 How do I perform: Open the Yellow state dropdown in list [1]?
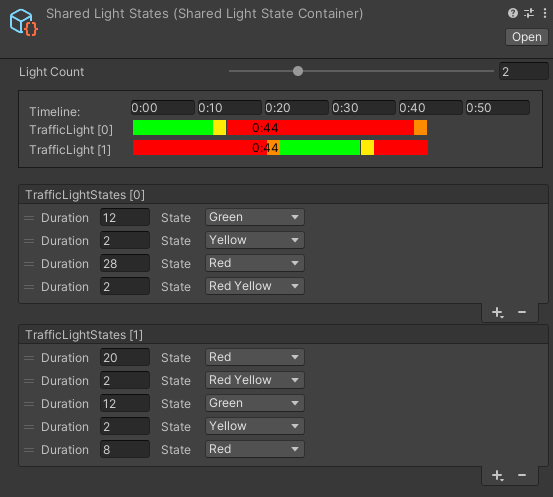tap(255, 426)
